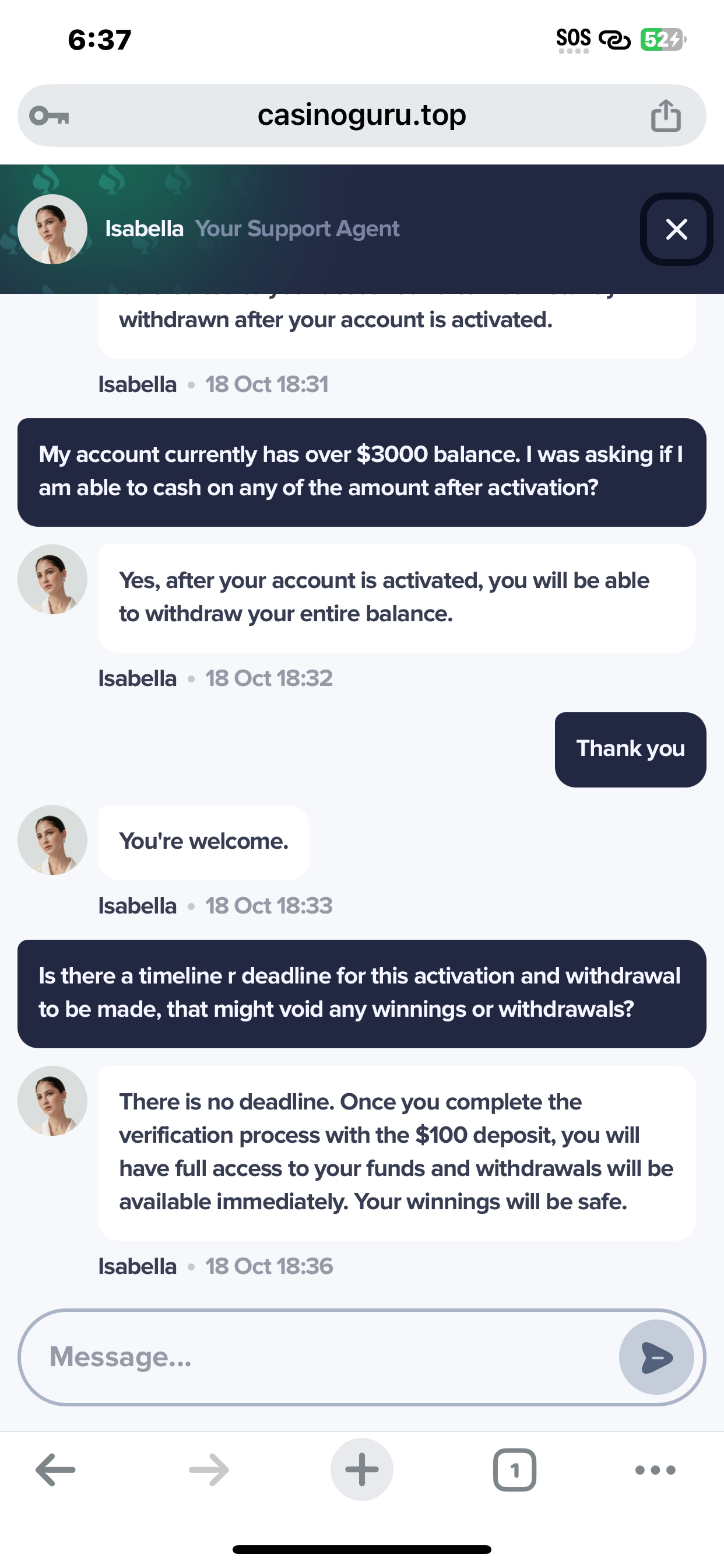Tap the 'You're welcome.' reply bubble
Screen dimensions: 724x1568
(203, 842)
